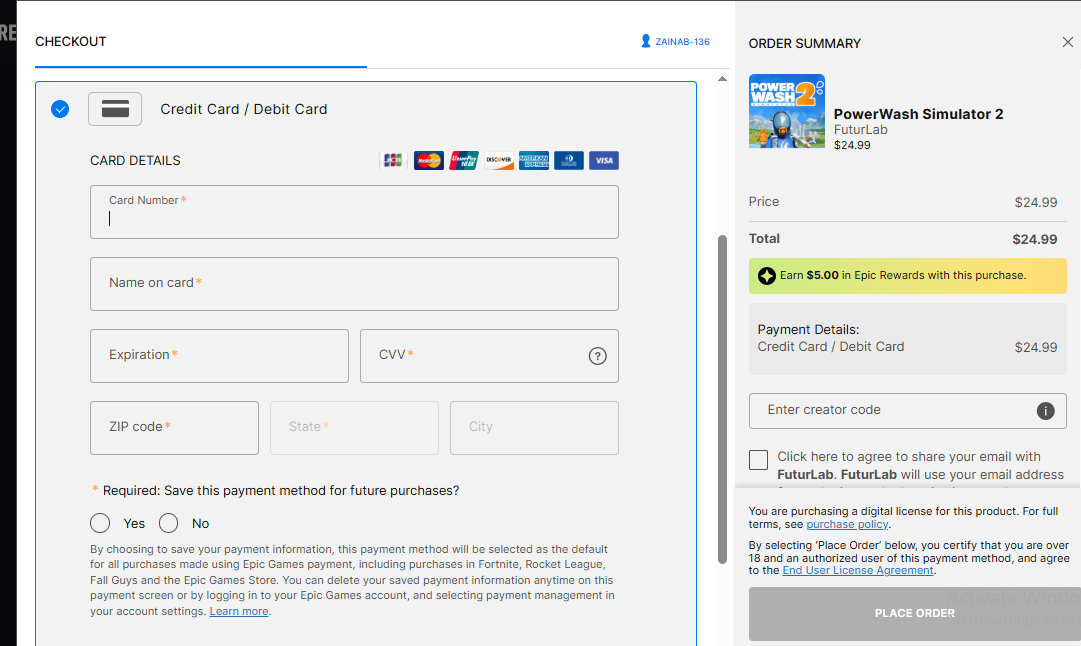Open the End User License Agreement link
This screenshot has width=1081, height=646.
tap(858, 570)
